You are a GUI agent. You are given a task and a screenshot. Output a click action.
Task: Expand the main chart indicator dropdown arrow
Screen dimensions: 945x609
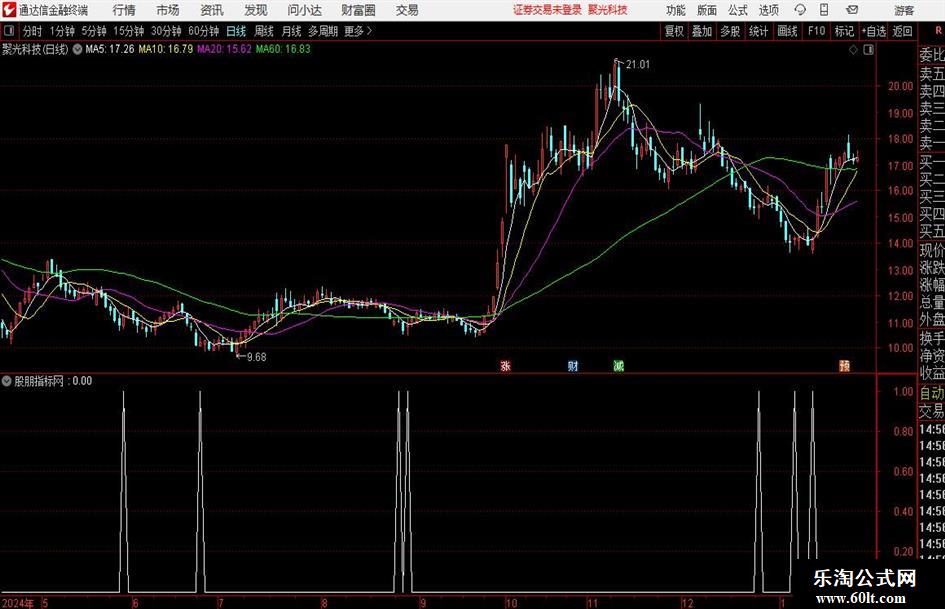point(77,49)
